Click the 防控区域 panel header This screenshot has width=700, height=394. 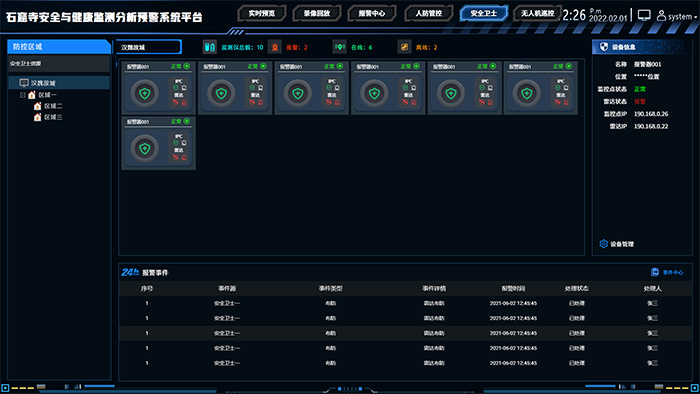pyautogui.click(x=58, y=46)
